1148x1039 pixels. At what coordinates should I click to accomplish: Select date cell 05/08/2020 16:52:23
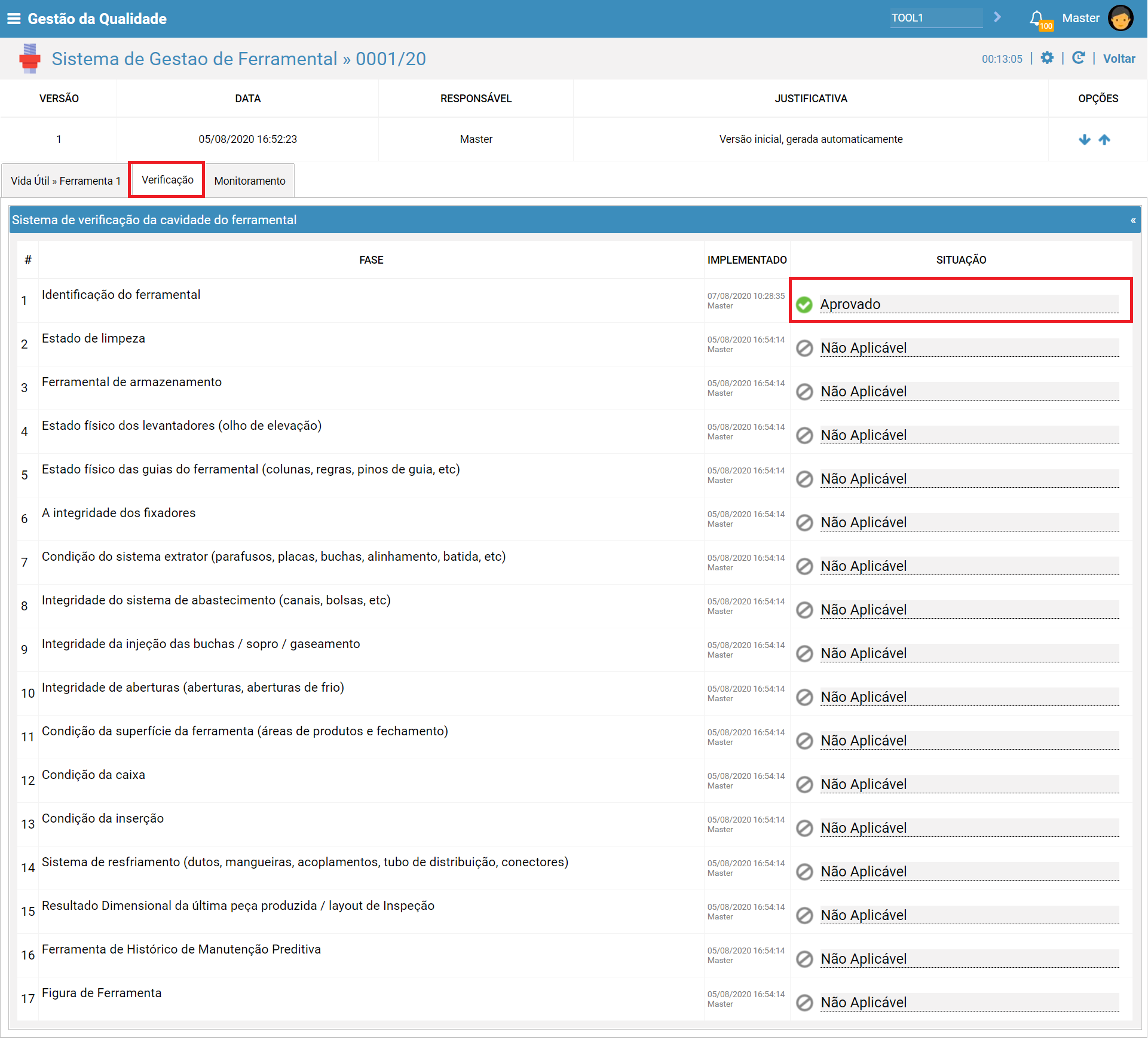coord(247,139)
